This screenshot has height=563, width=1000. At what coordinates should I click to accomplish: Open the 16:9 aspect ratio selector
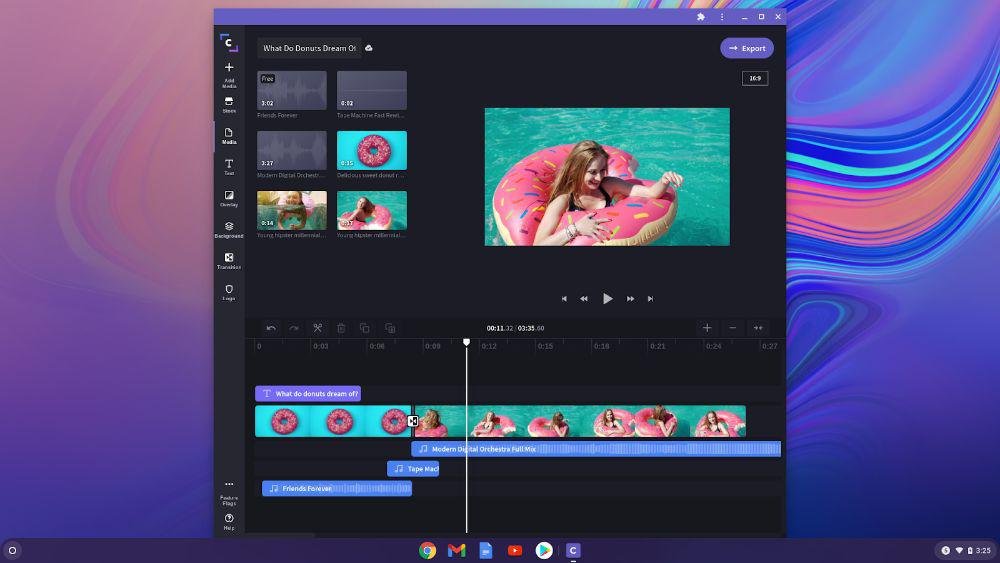tap(755, 78)
